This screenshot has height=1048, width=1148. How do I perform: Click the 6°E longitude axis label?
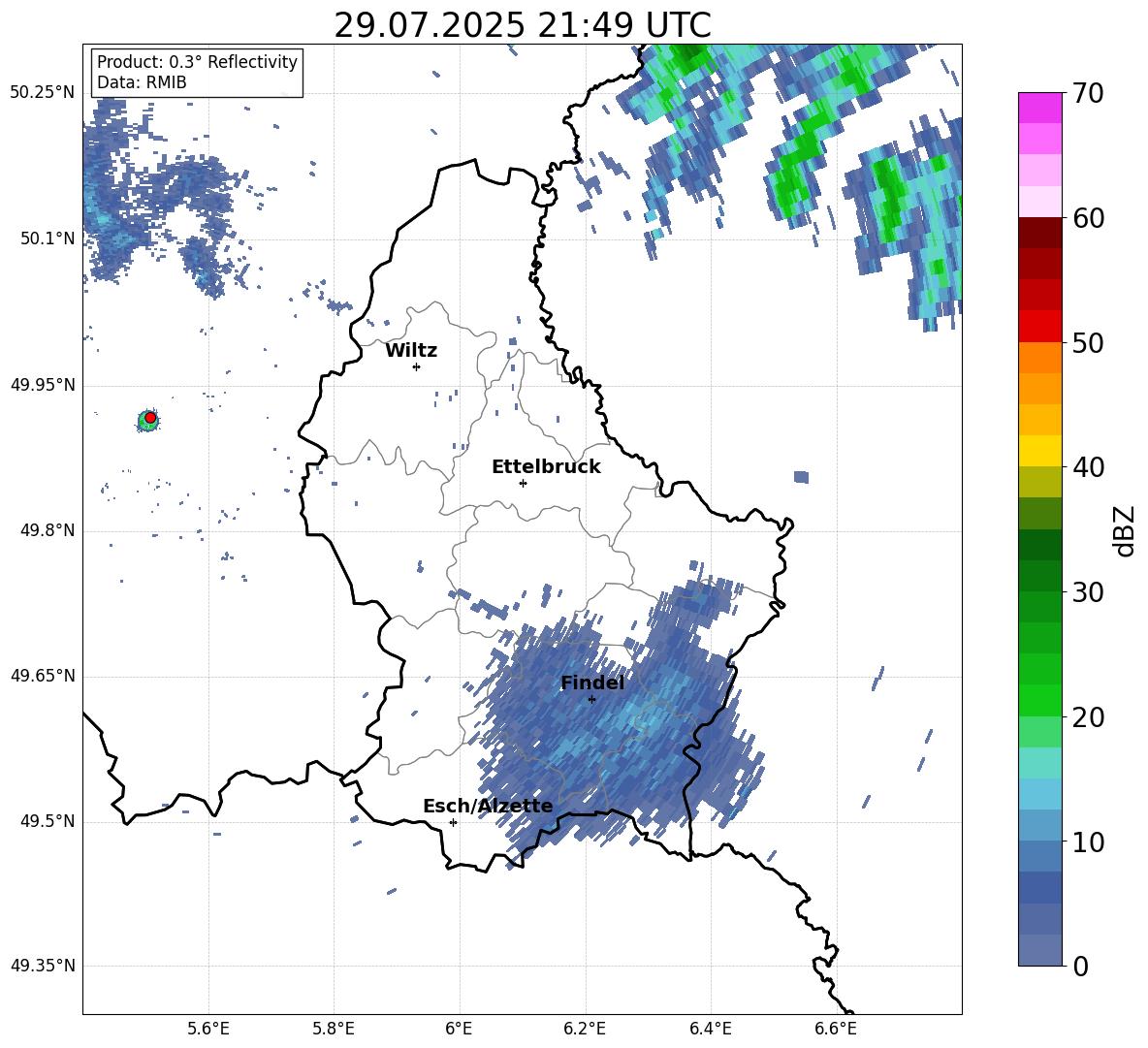click(459, 1029)
